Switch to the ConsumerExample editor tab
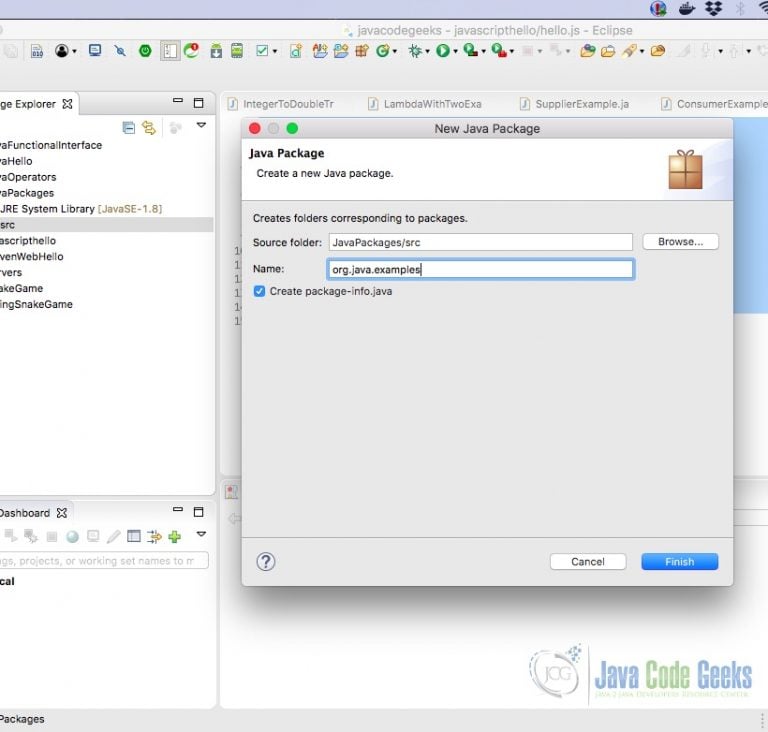 click(714, 104)
